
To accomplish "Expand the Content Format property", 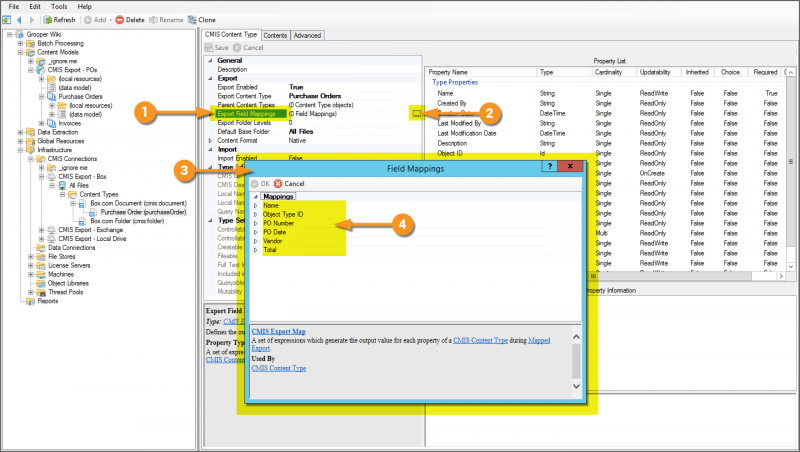I will pyautogui.click(x=210, y=140).
